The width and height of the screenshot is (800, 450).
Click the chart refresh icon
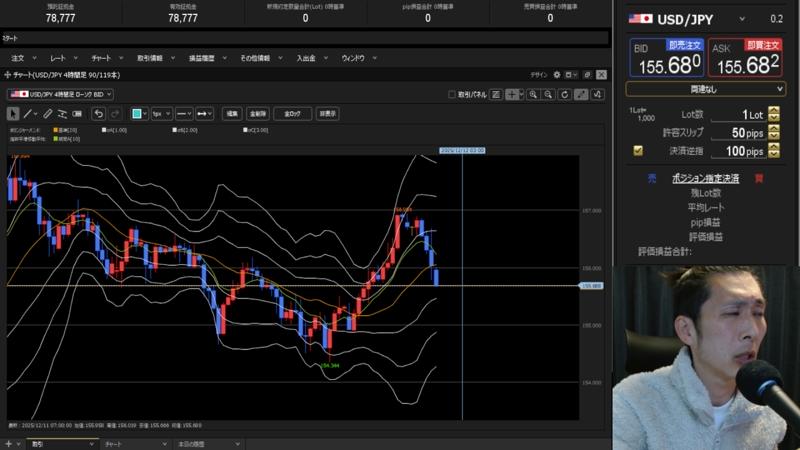click(564, 94)
